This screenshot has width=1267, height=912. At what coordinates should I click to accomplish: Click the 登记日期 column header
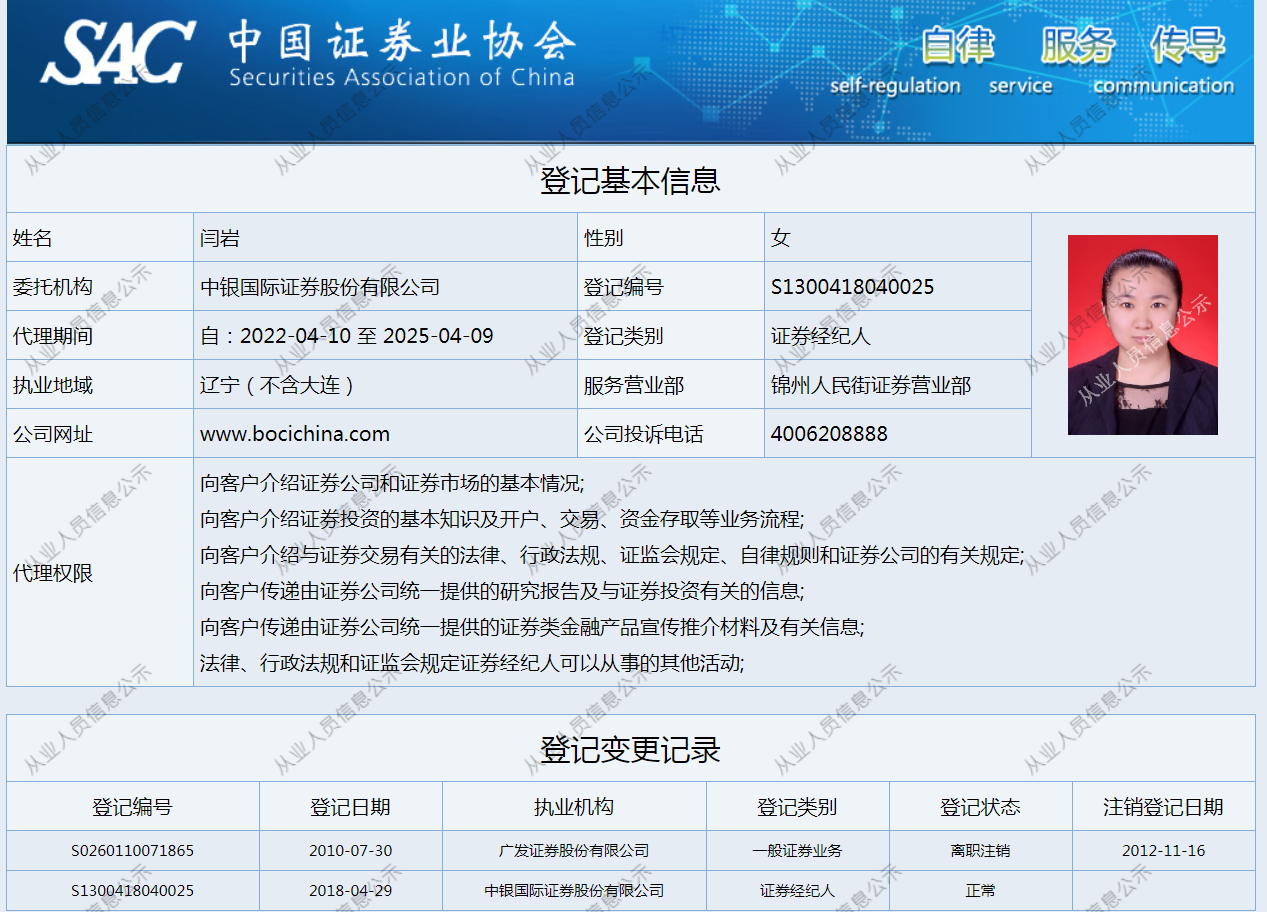(350, 807)
